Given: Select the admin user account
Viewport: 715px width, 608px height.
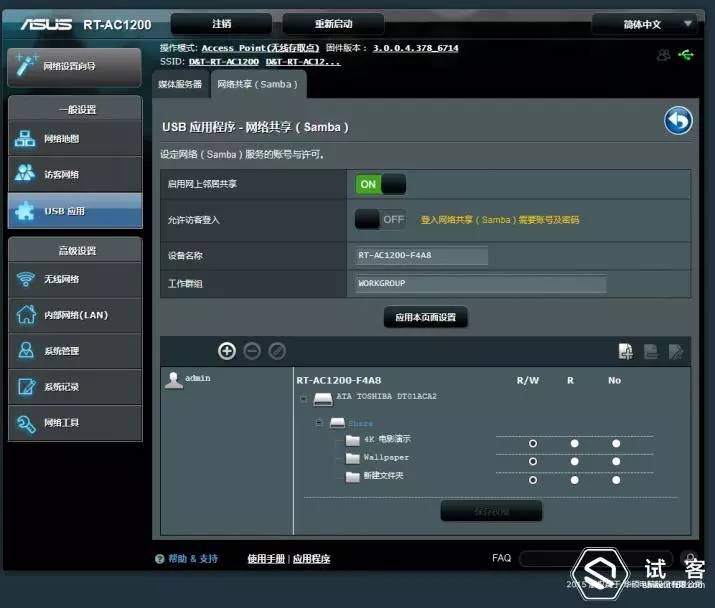Looking at the screenshot, I should pyautogui.click(x=188, y=379).
